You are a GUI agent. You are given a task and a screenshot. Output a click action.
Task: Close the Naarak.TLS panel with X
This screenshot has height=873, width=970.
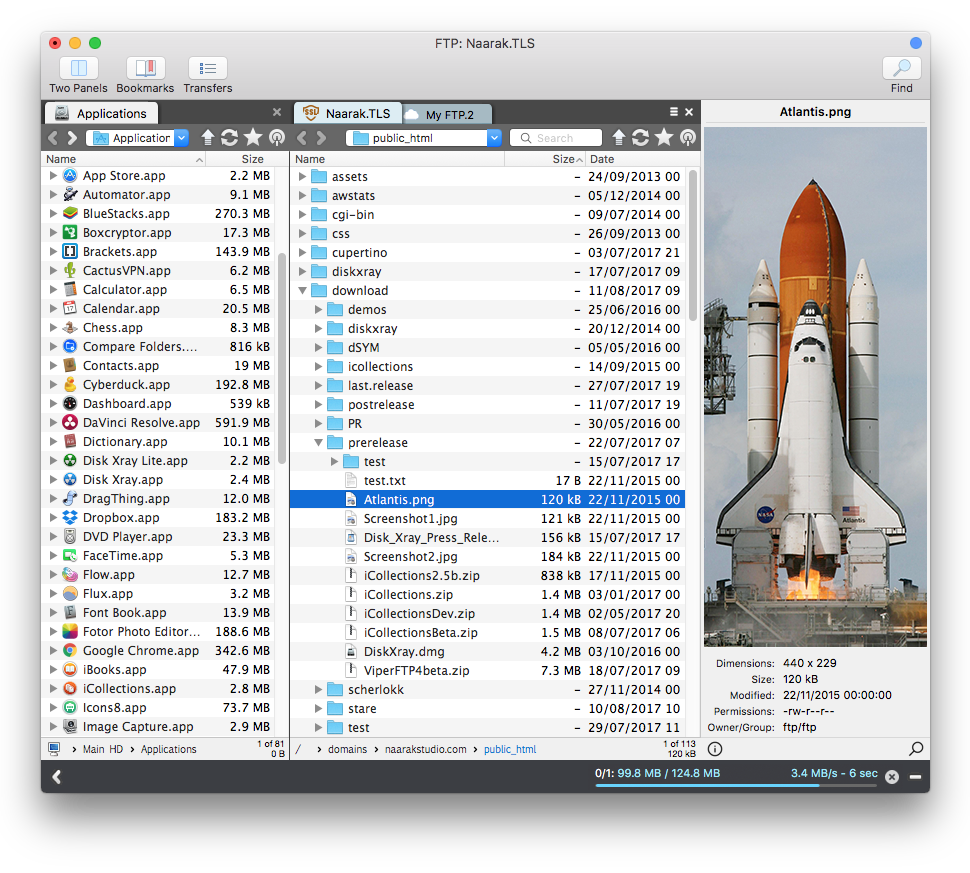point(689,112)
